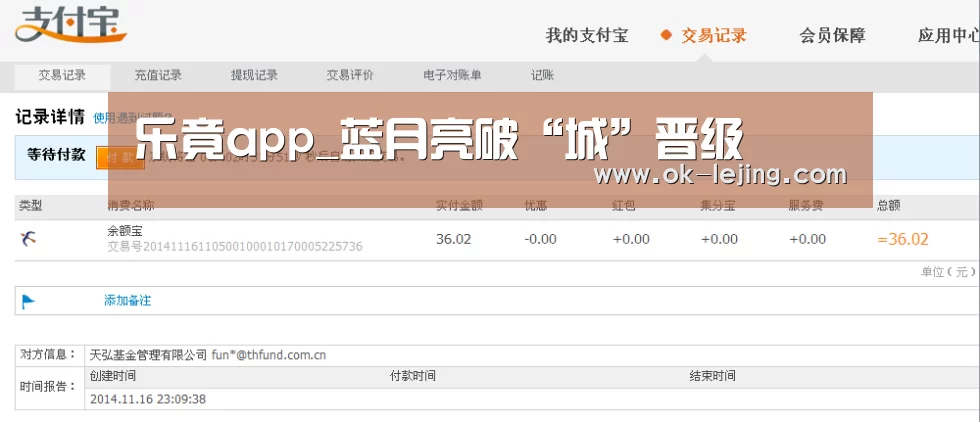The width and height of the screenshot is (980, 422).
Task: Click the +0.00 value under 服务费
Action: [x=808, y=239]
